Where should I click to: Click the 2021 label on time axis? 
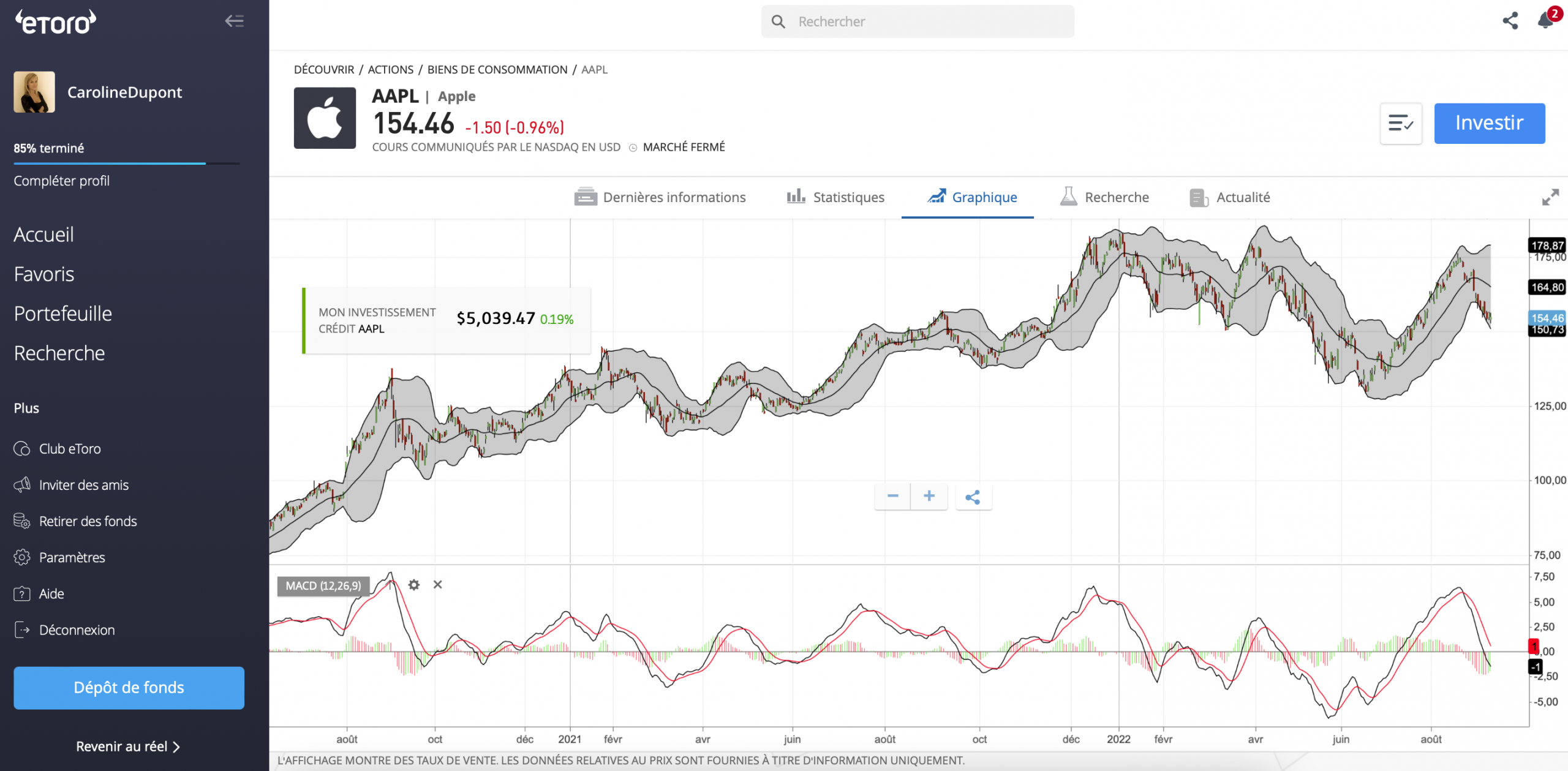(x=570, y=739)
